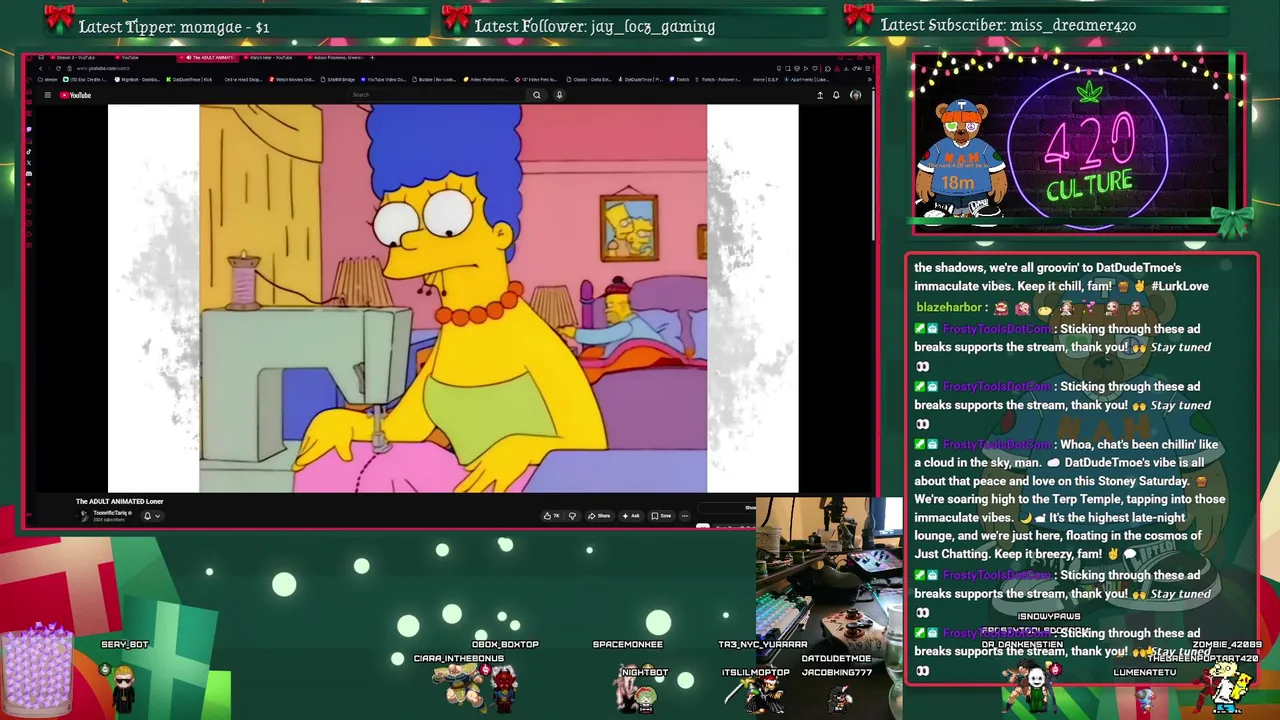Image resolution: width=1280 pixels, height=720 pixels.
Task: Open the YouTube account avatar menu
Action: click(x=856, y=95)
